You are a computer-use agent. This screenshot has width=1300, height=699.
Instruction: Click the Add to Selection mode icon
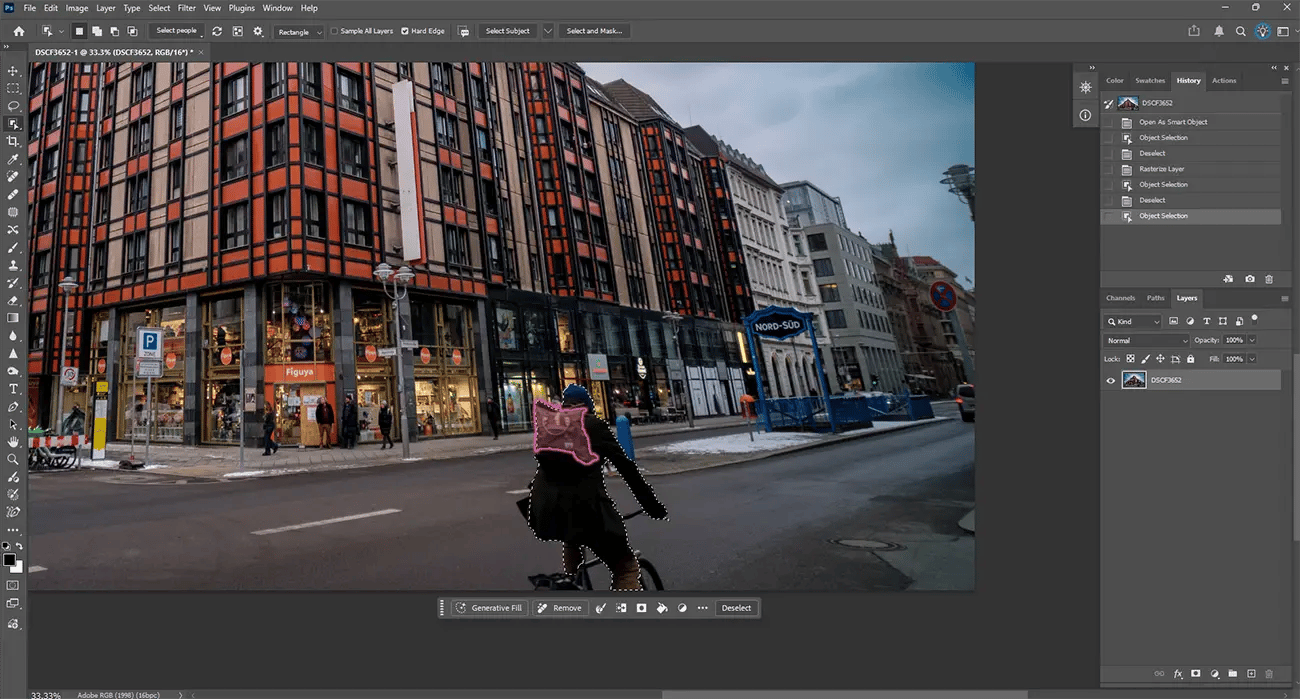pos(98,31)
